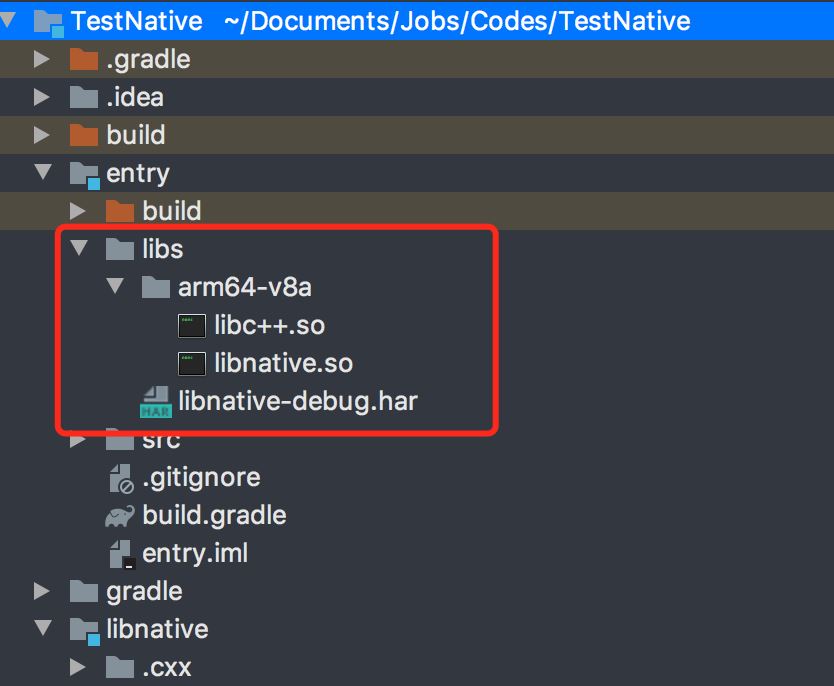
Task: Expand the gradle folder
Action: tap(42, 591)
